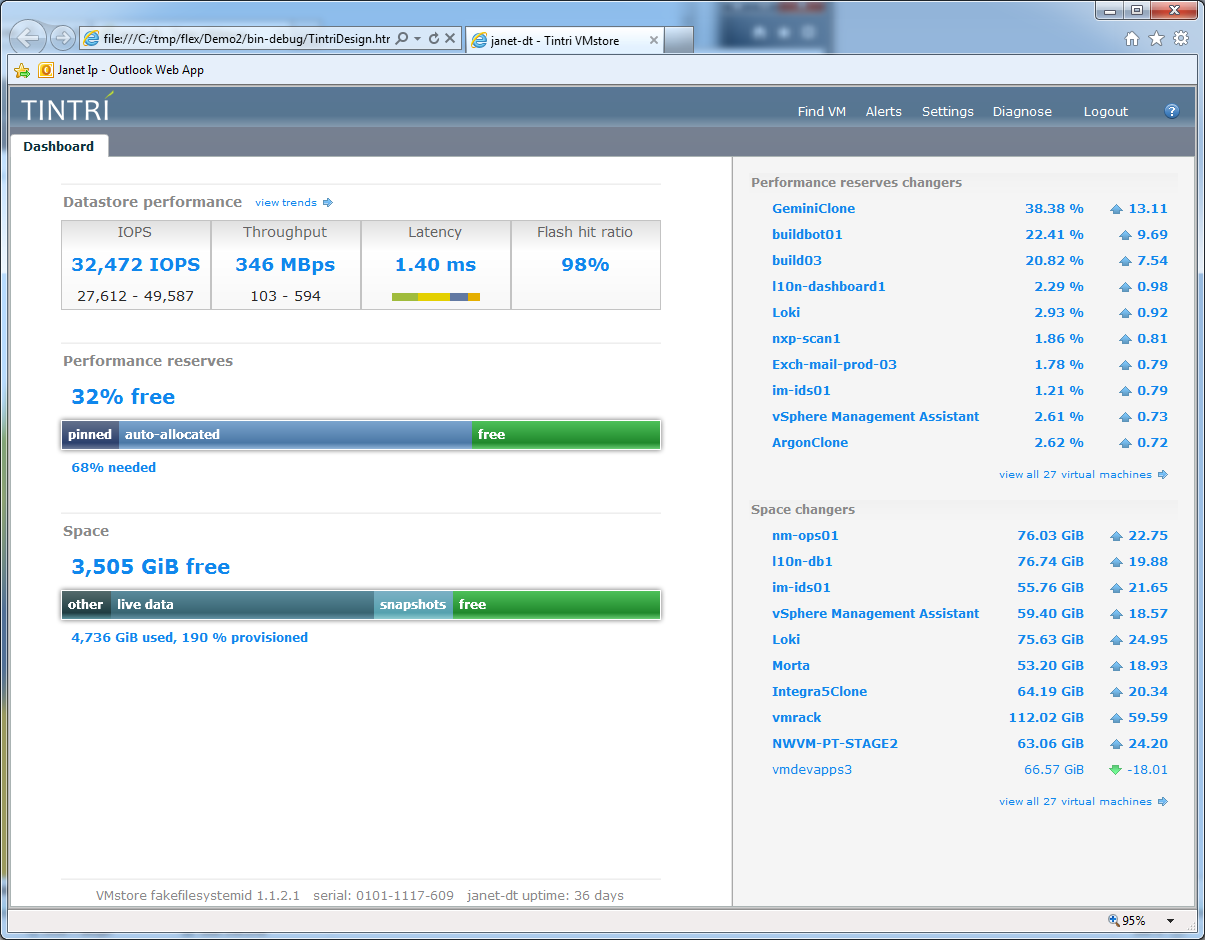The image size is (1205, 940).
Task: Open the NWVM-PT-STAGE2 VM link
Action: (835, 744)
